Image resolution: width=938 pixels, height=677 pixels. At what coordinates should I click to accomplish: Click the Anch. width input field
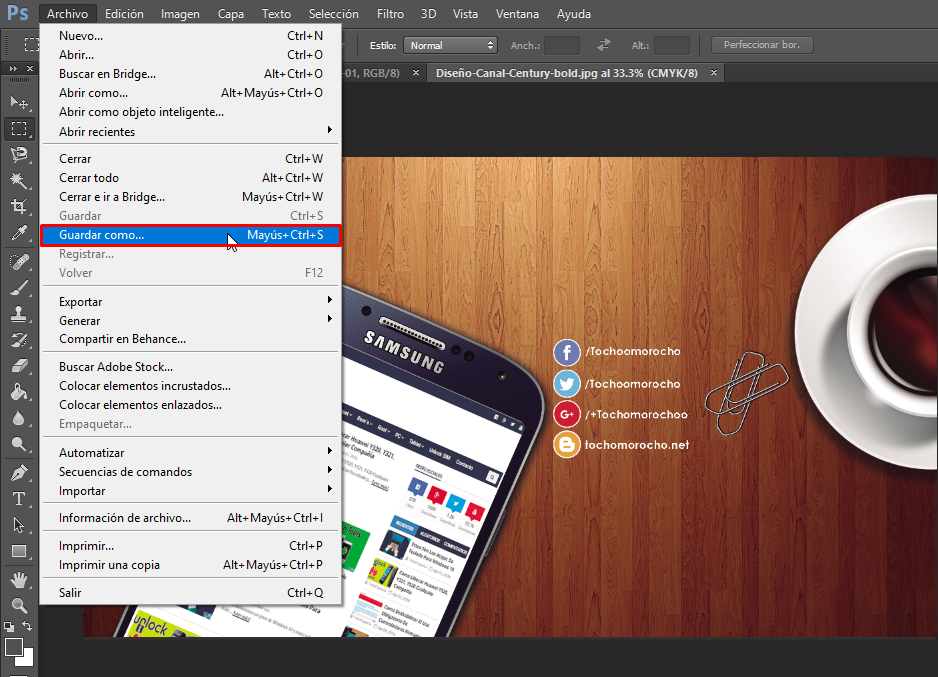point(562,45)
